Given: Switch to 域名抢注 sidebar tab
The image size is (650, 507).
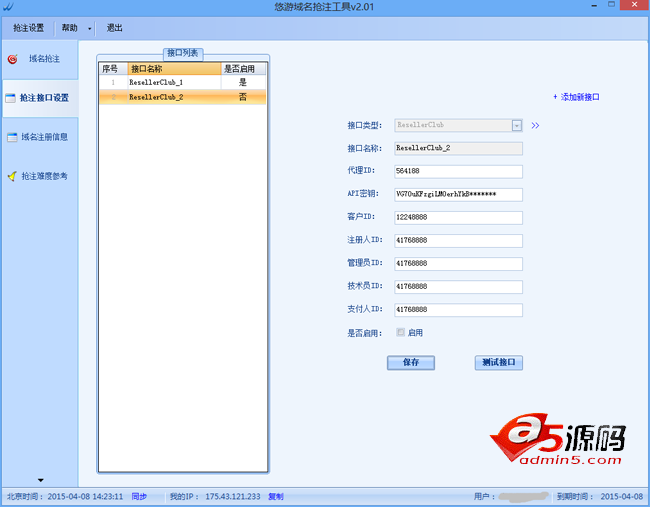Looking at the screenshot, I should coord(40,59).
